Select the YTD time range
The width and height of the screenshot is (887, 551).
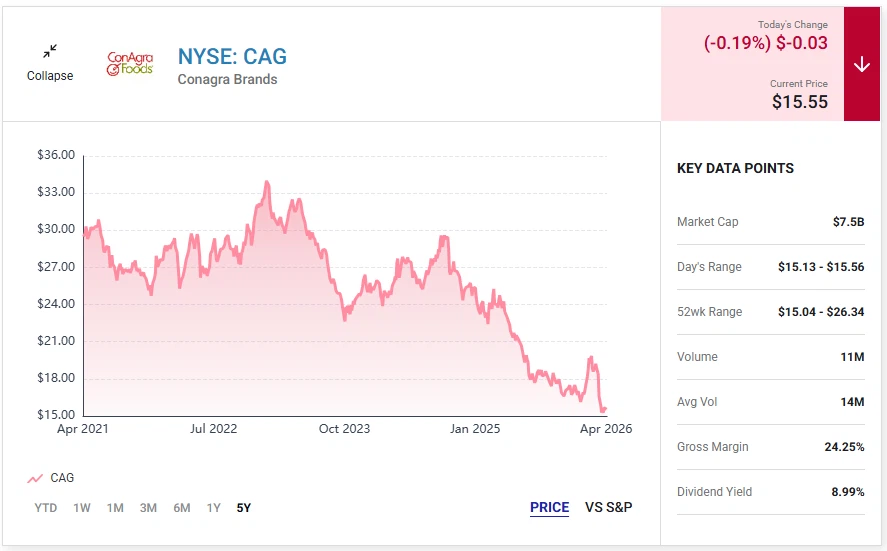coord(46,508)
